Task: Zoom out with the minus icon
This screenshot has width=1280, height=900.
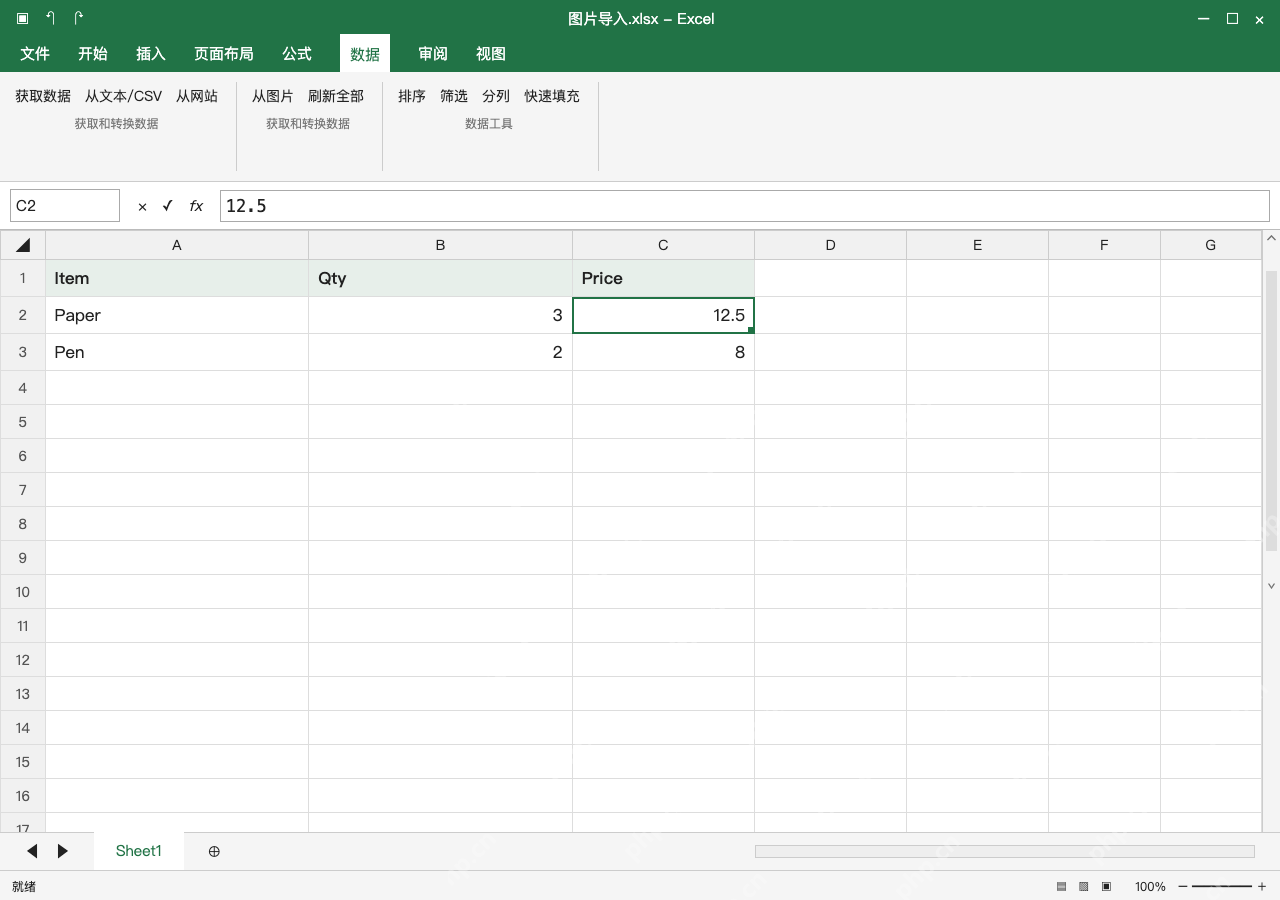Action: pyautogui.click(x=1183, y=886)
